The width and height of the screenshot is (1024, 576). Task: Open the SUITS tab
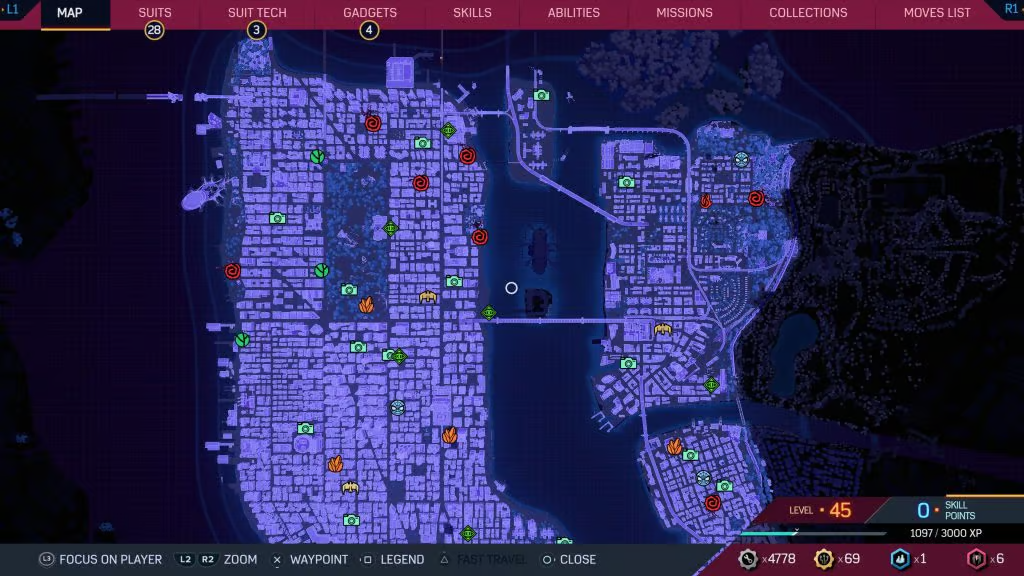point(153,13)
